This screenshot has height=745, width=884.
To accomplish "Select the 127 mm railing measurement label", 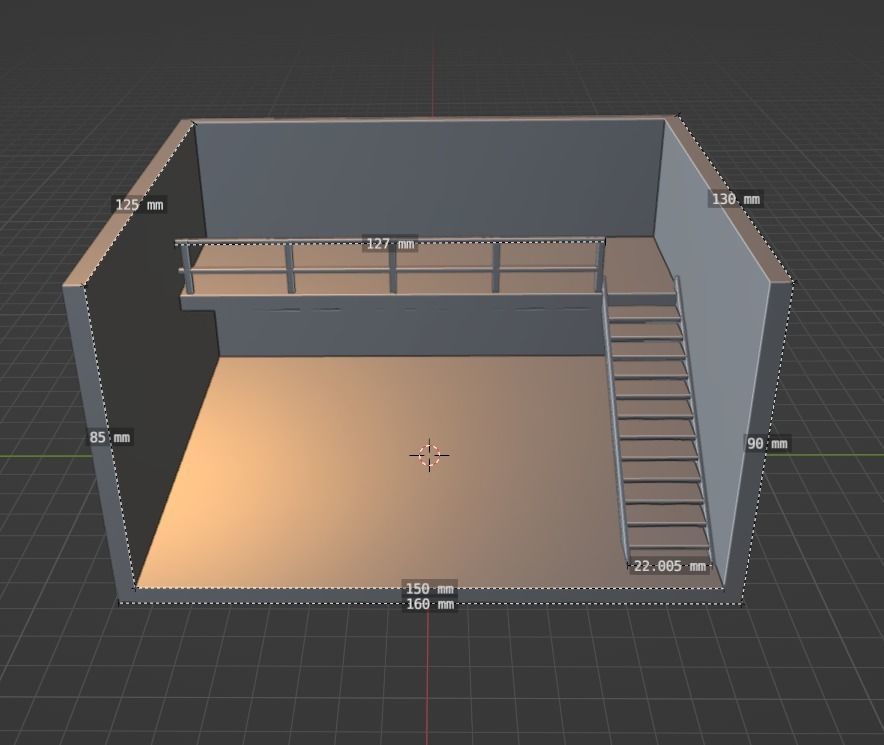I will [390, 244].
